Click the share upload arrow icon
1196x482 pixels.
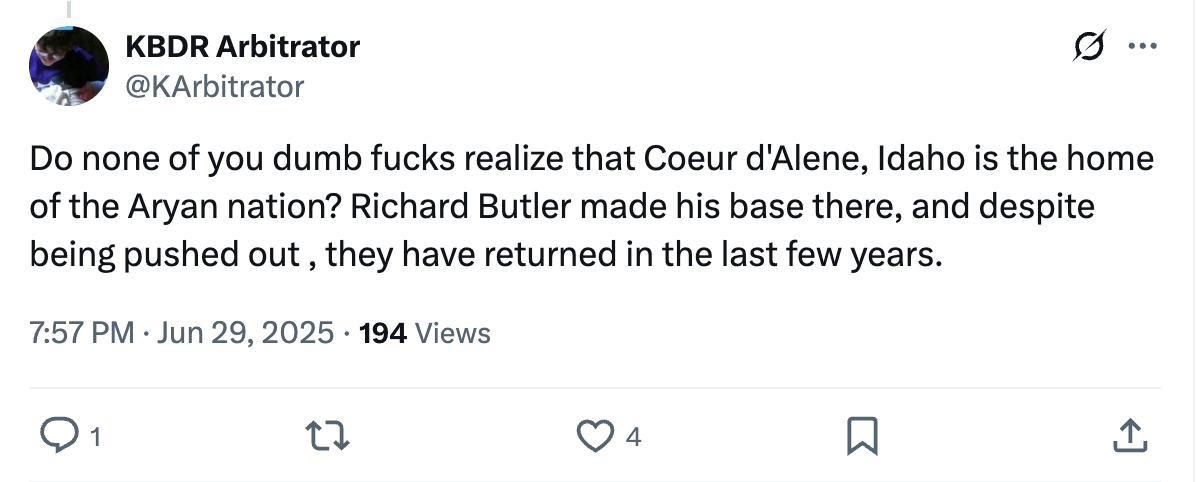point(1127,435)
